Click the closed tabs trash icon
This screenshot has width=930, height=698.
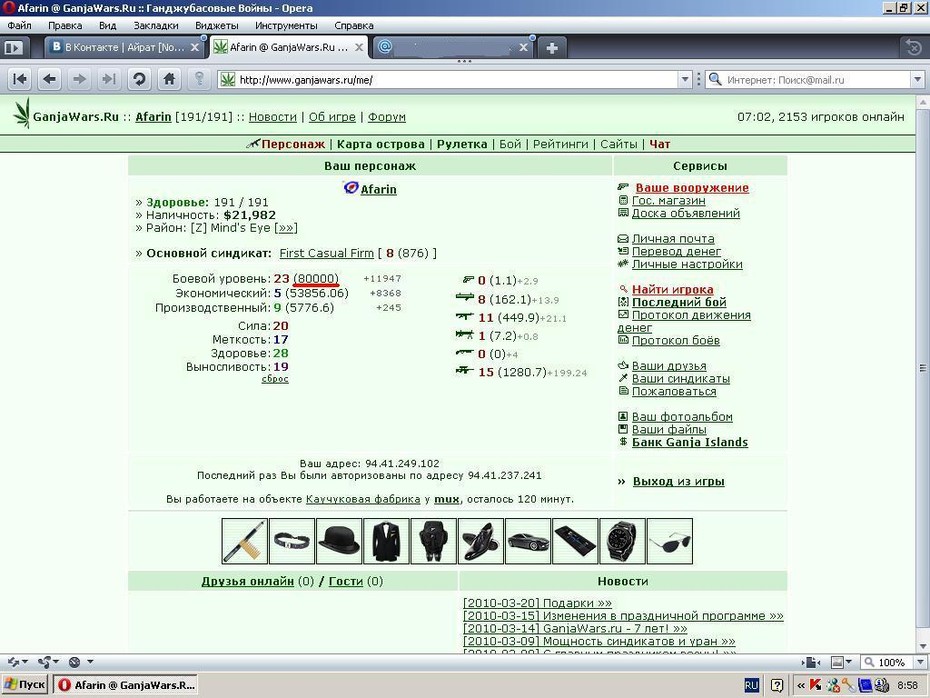tap(913, 47)
